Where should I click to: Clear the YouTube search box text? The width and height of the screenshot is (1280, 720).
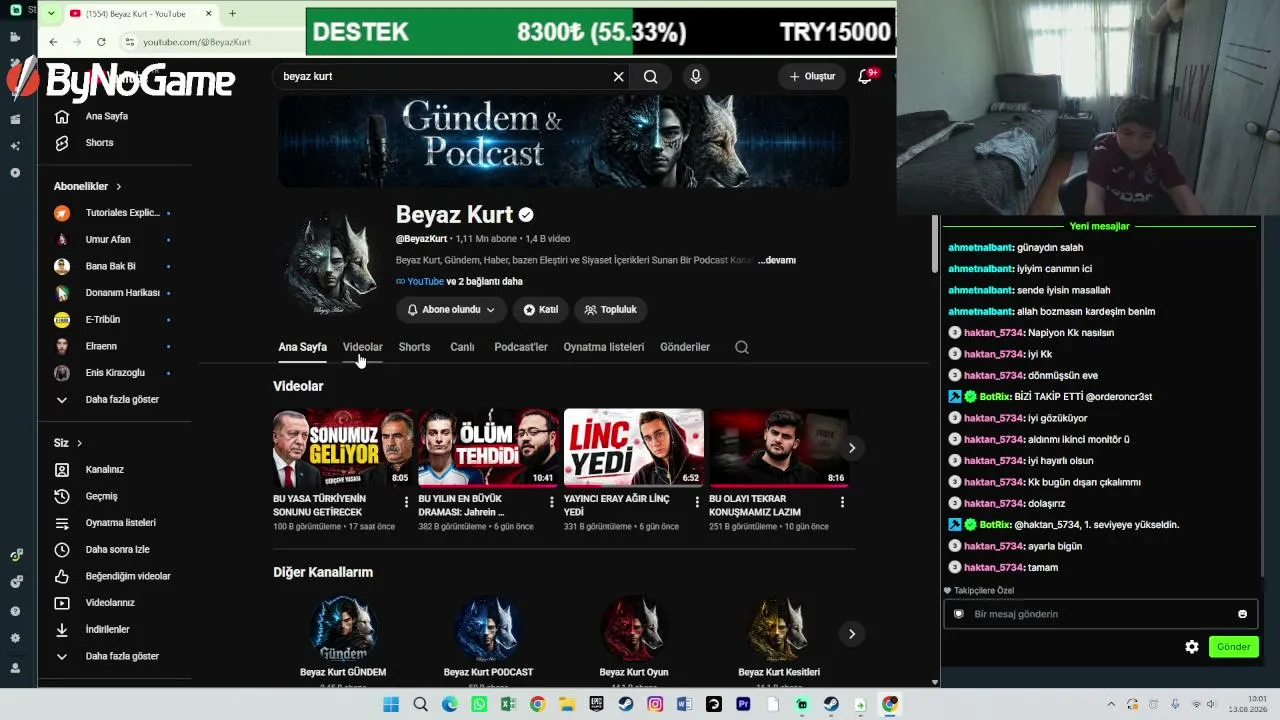(x=618, y=76)
